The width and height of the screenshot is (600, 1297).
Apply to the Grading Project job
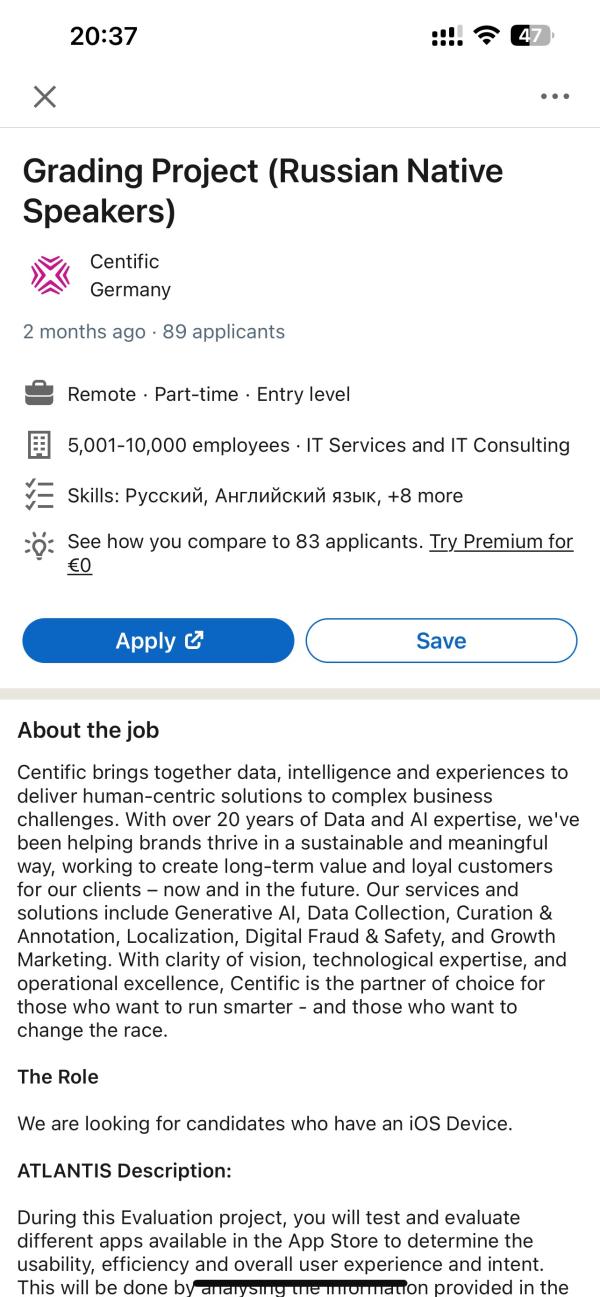pyautogui.click(x=158, y=641)
